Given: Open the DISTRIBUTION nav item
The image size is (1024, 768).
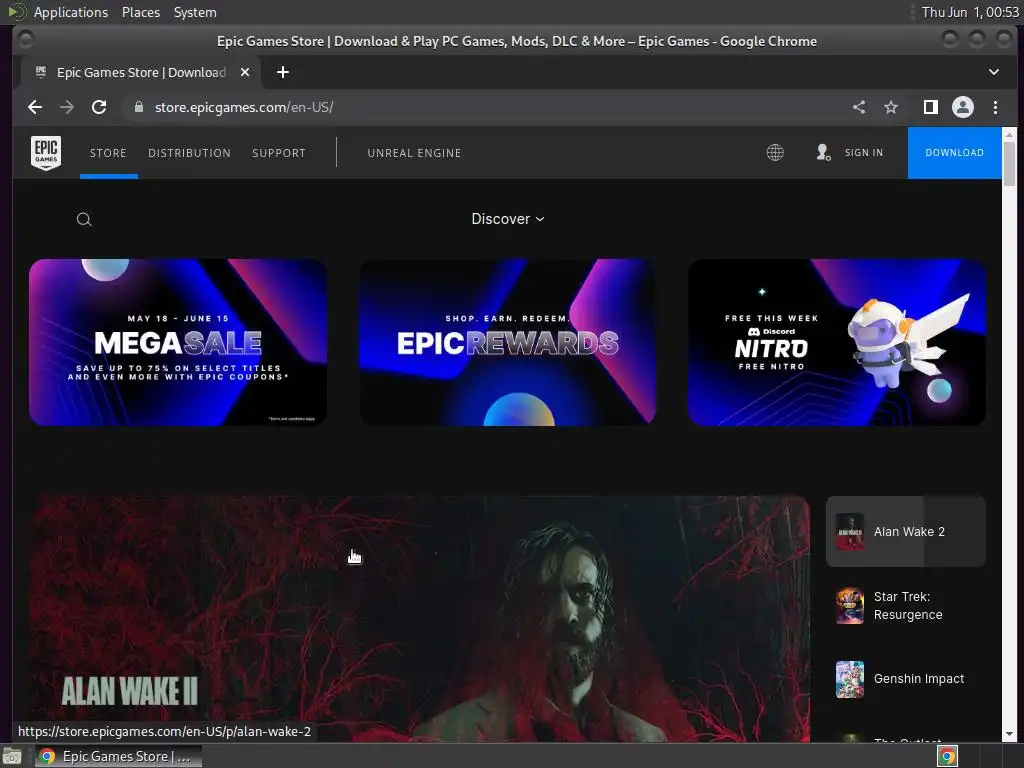Looking at the screenshot, I should click(x=189, y=153).
